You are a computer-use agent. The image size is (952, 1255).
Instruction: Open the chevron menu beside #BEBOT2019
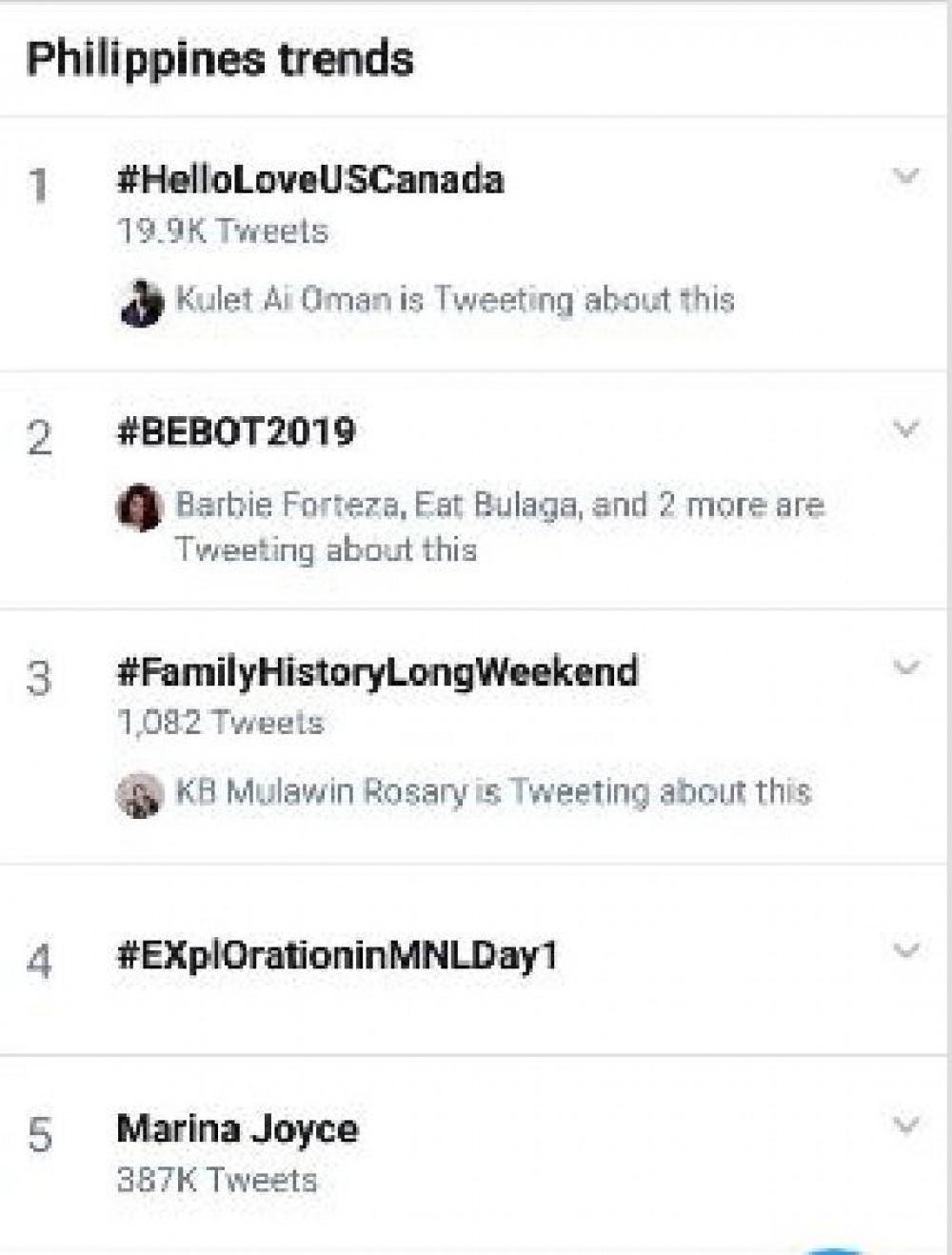point(905,429)
